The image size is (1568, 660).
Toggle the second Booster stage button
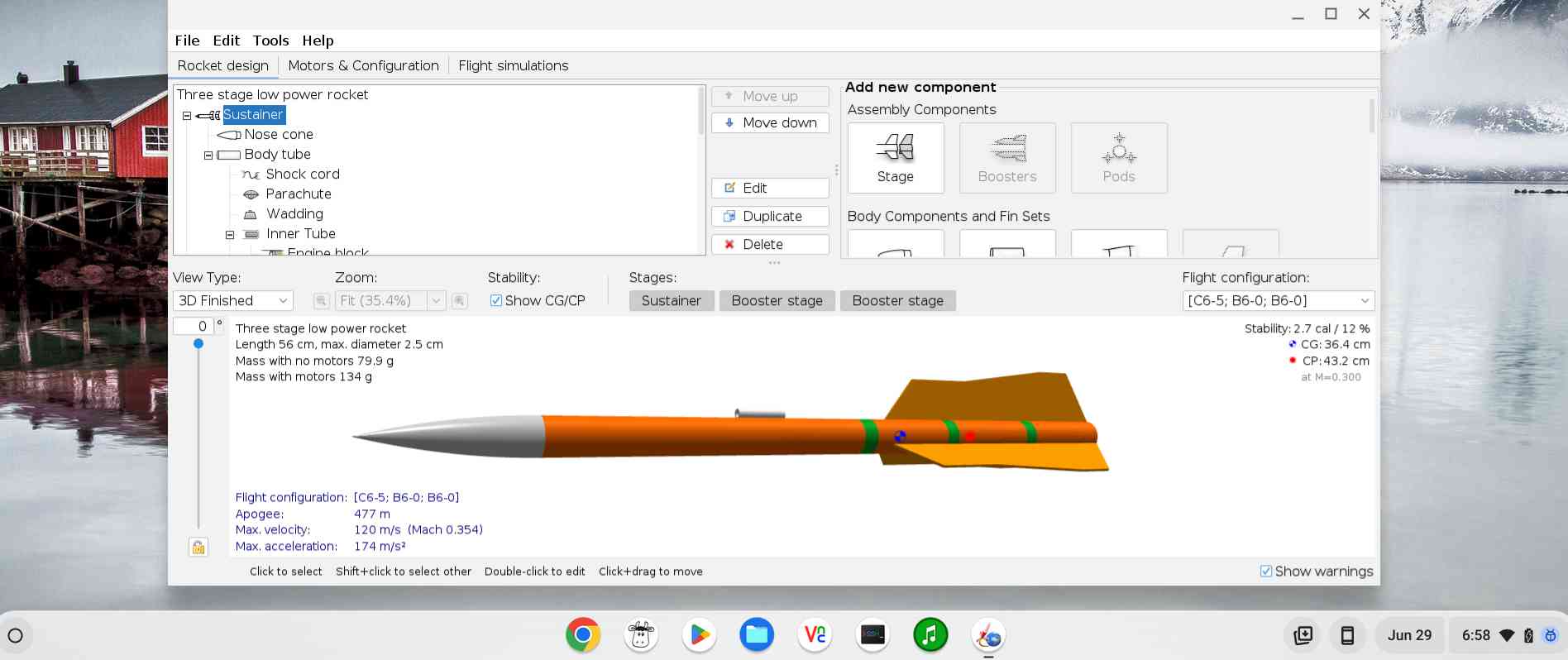(898, 301)
